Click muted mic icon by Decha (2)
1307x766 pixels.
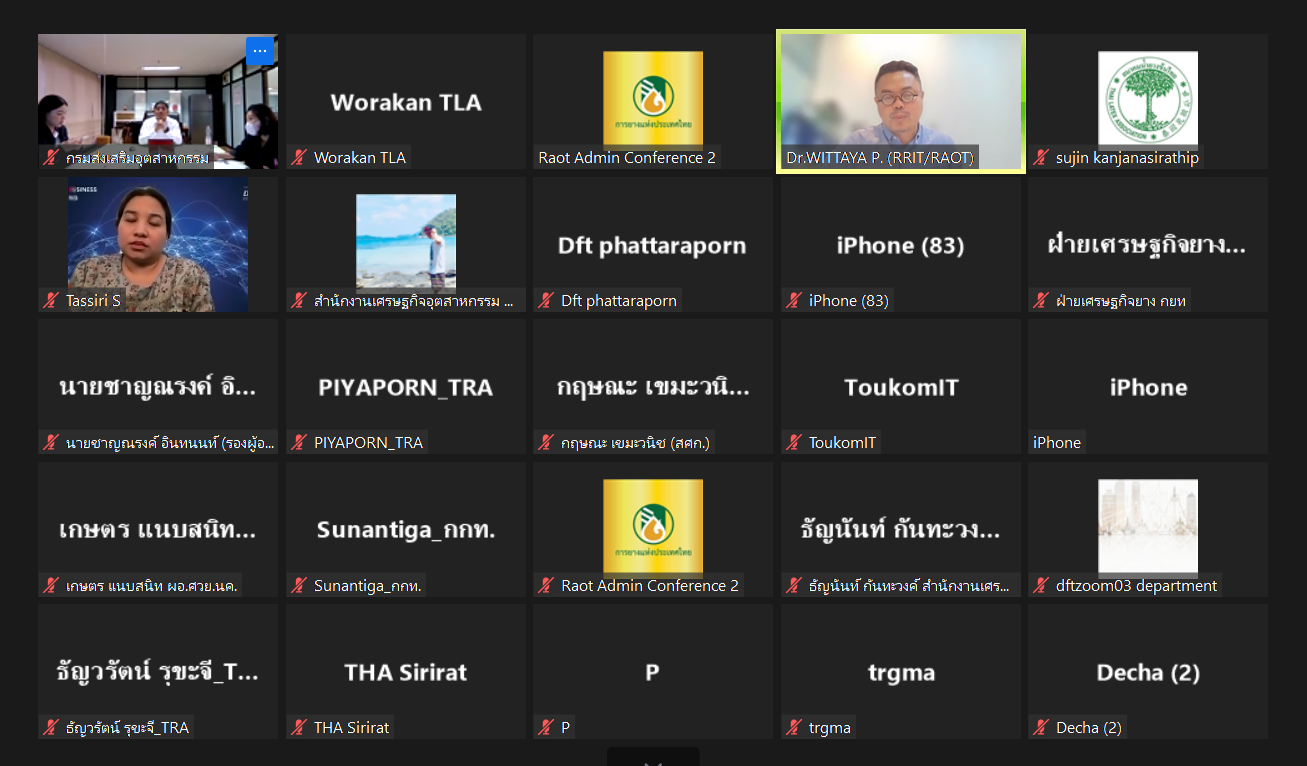(x=1040, y=727)
